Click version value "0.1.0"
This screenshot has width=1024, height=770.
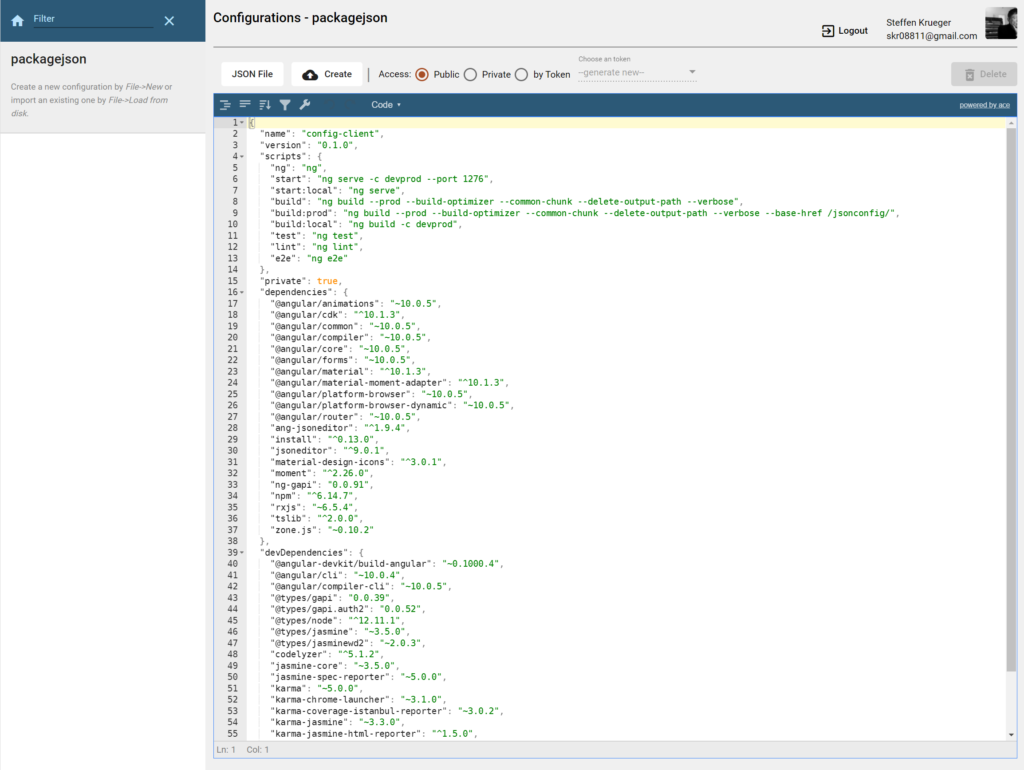[x=335, y=145]
